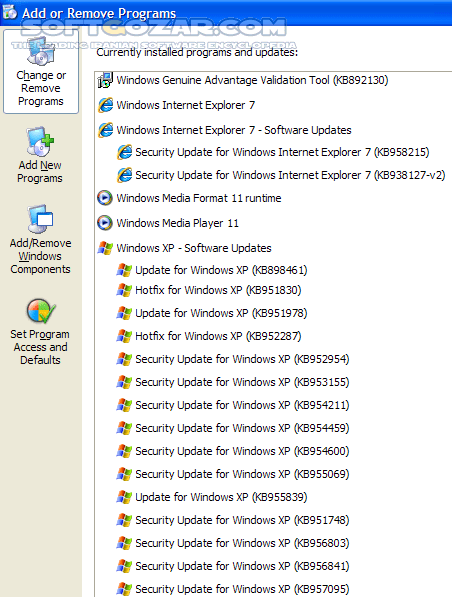Image resolution: width=452 pixels, height=597 pixels.
Task: Click the flag icon beside KB956841
Action: 124,566
